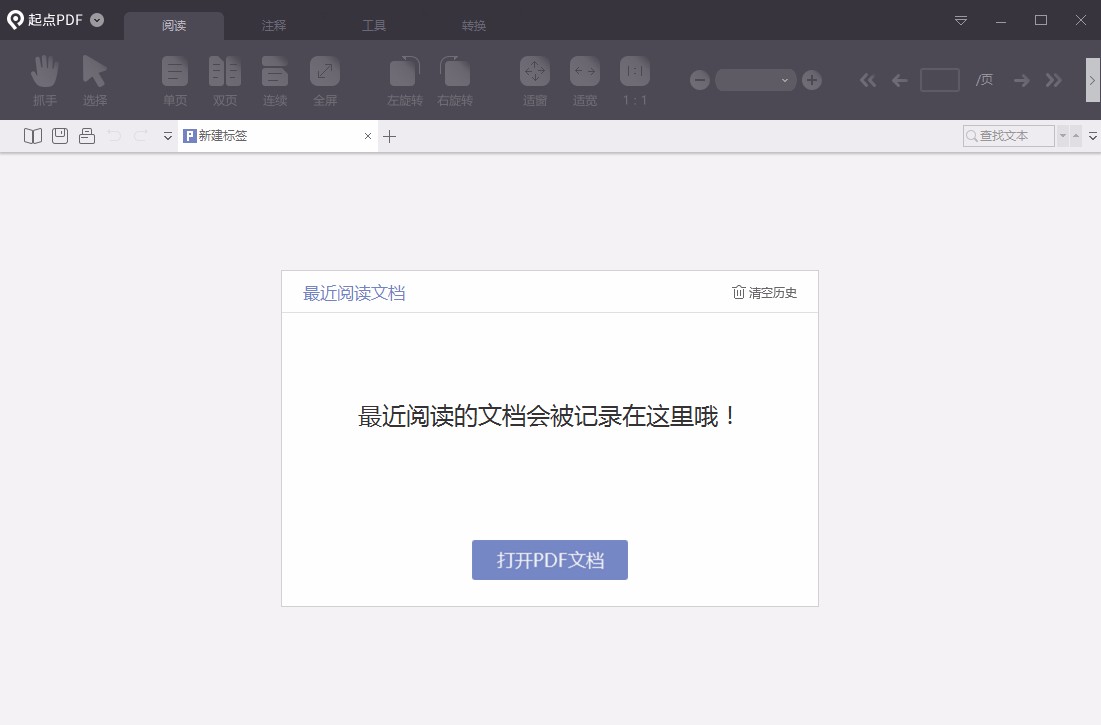This screenshot has height=725, width=1101.
Task: Click the bookmark/outline panel icon
Action: [x=32, y=136]
